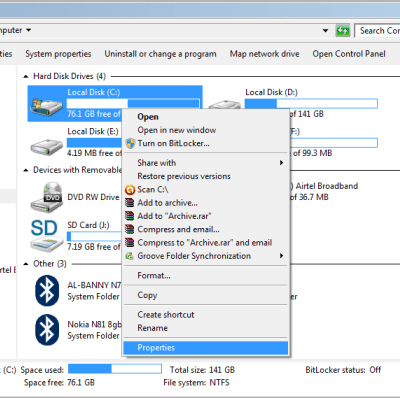
Task: Click the SD Card (J:) icon
Action: [x=46, y=236]
